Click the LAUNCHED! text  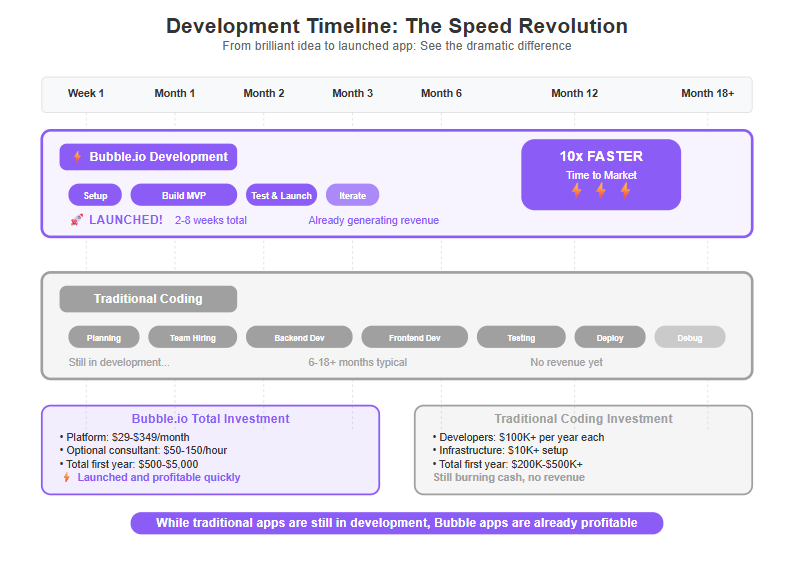(x=126, y=220)
